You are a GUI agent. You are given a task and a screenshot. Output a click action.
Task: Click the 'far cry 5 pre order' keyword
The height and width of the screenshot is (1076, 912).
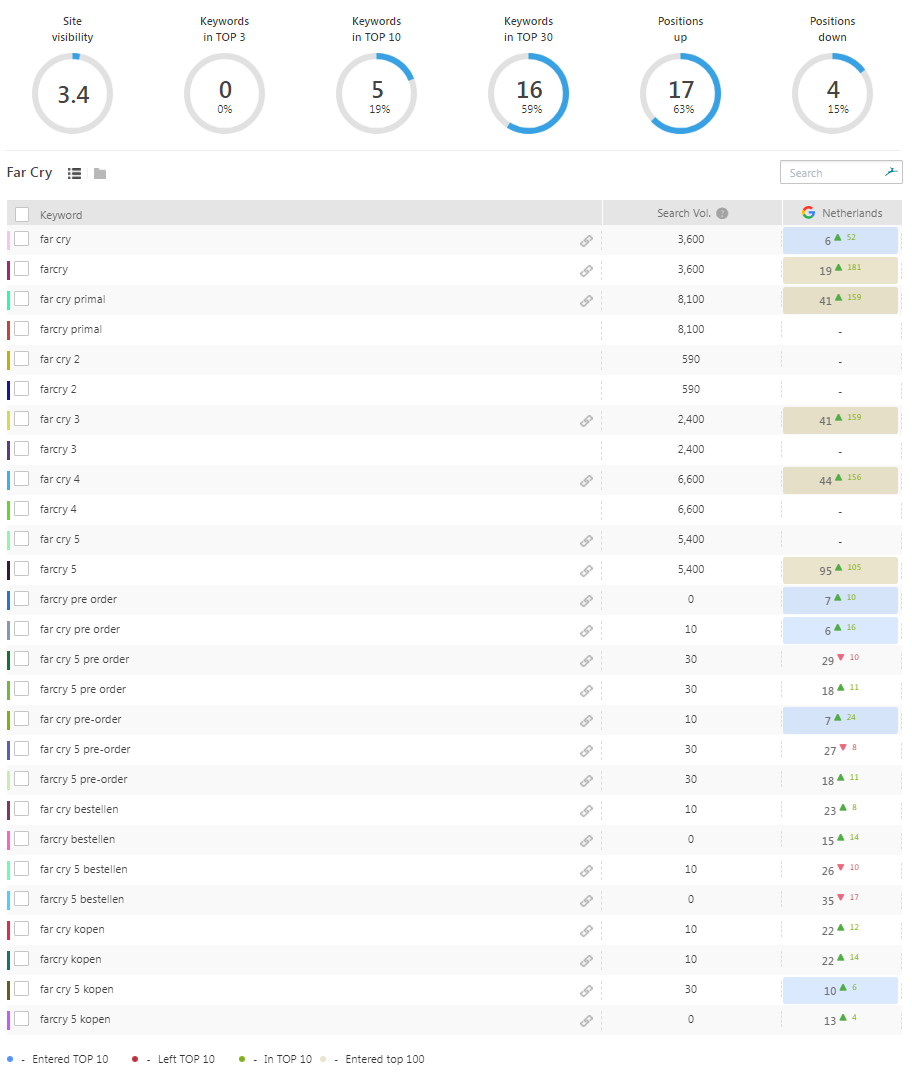tap(84, 659)
